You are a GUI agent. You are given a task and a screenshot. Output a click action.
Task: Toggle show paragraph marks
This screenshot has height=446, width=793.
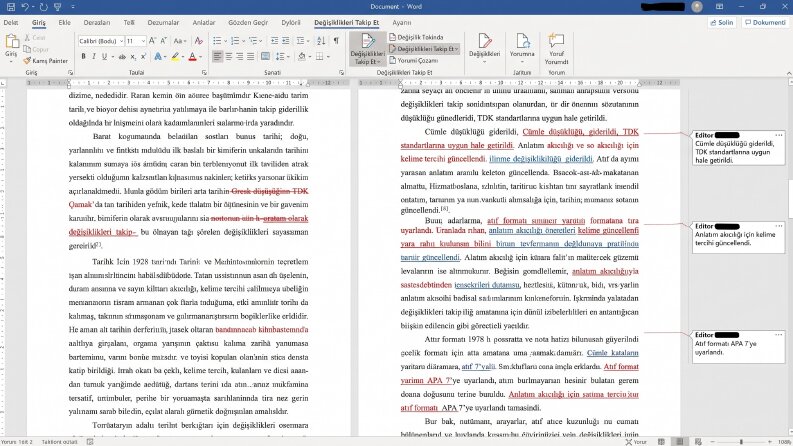click(336, 41)
